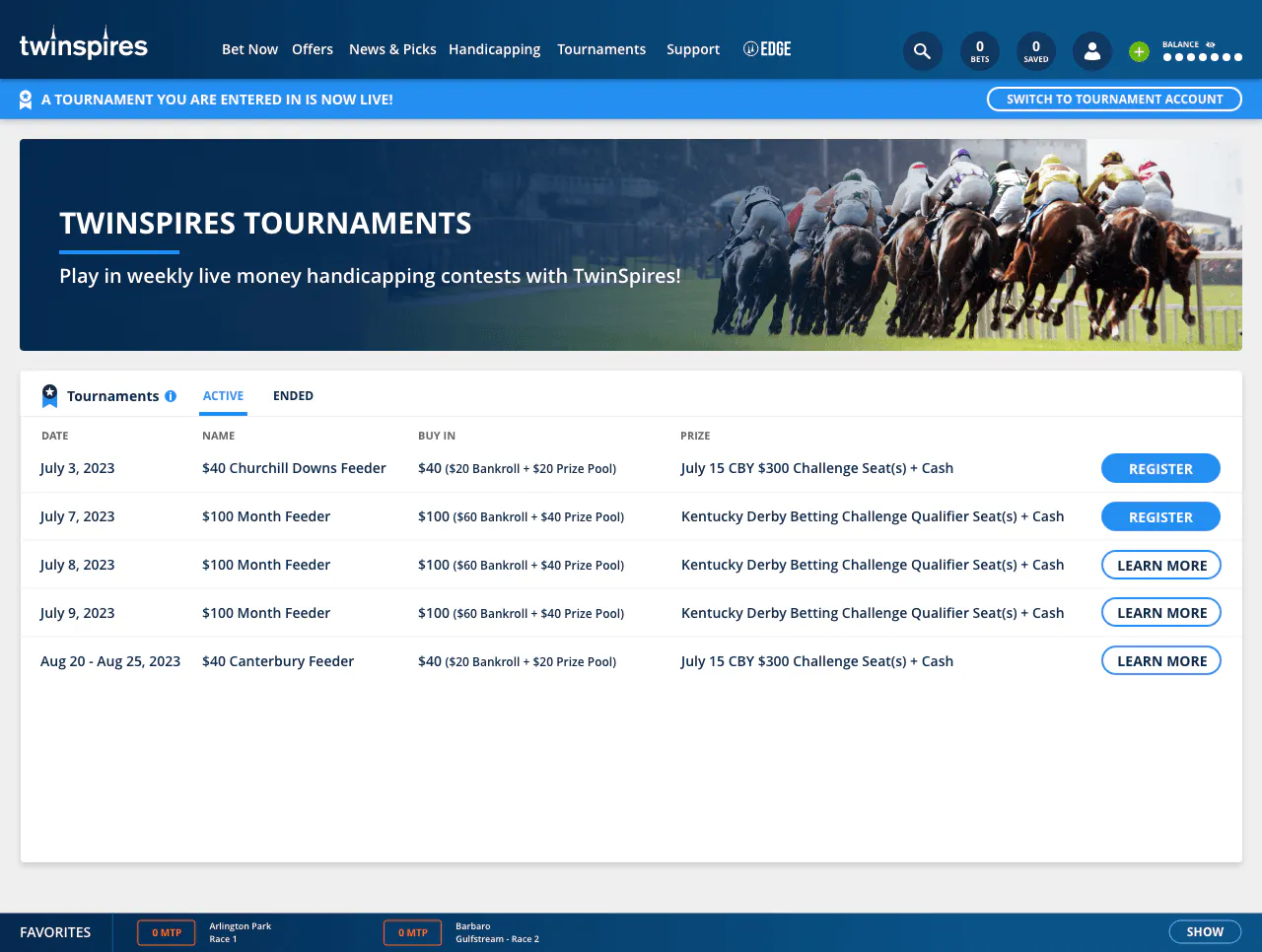The width and height of the screenshot is (1262, 952).
Task: Click the Favorites label
Action: tap(55, 932)
